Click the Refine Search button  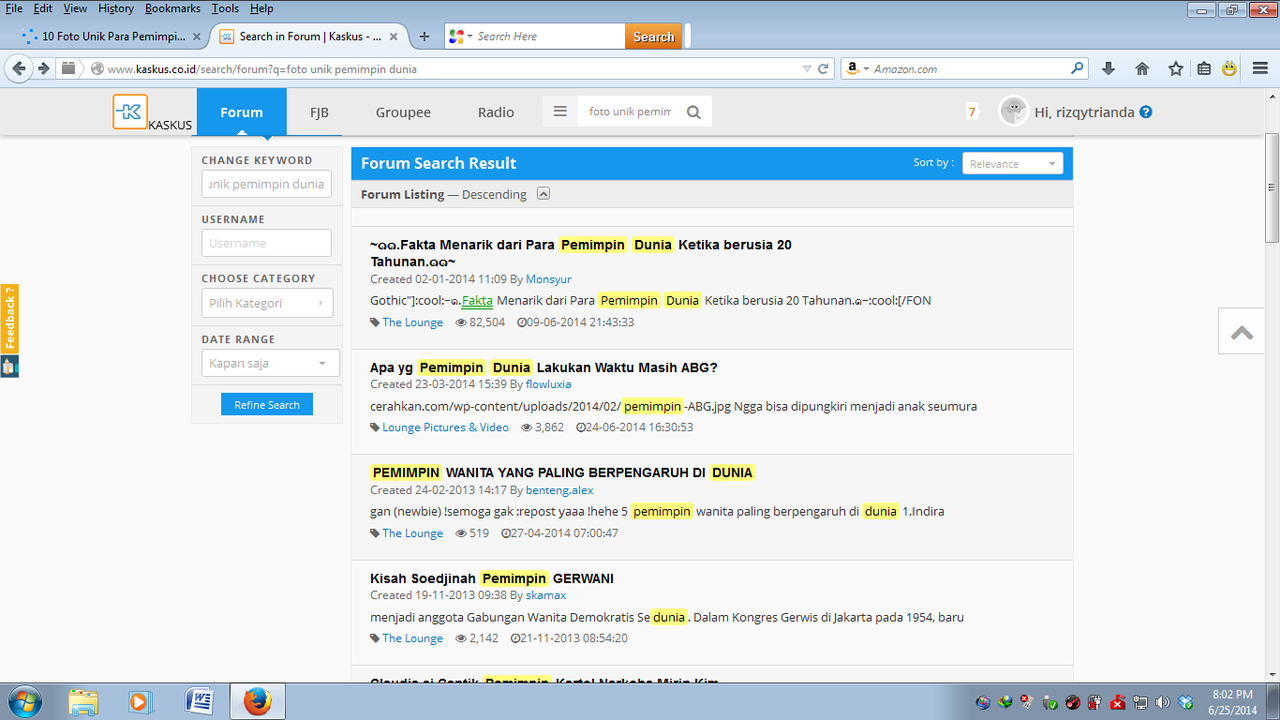(267, 405)
